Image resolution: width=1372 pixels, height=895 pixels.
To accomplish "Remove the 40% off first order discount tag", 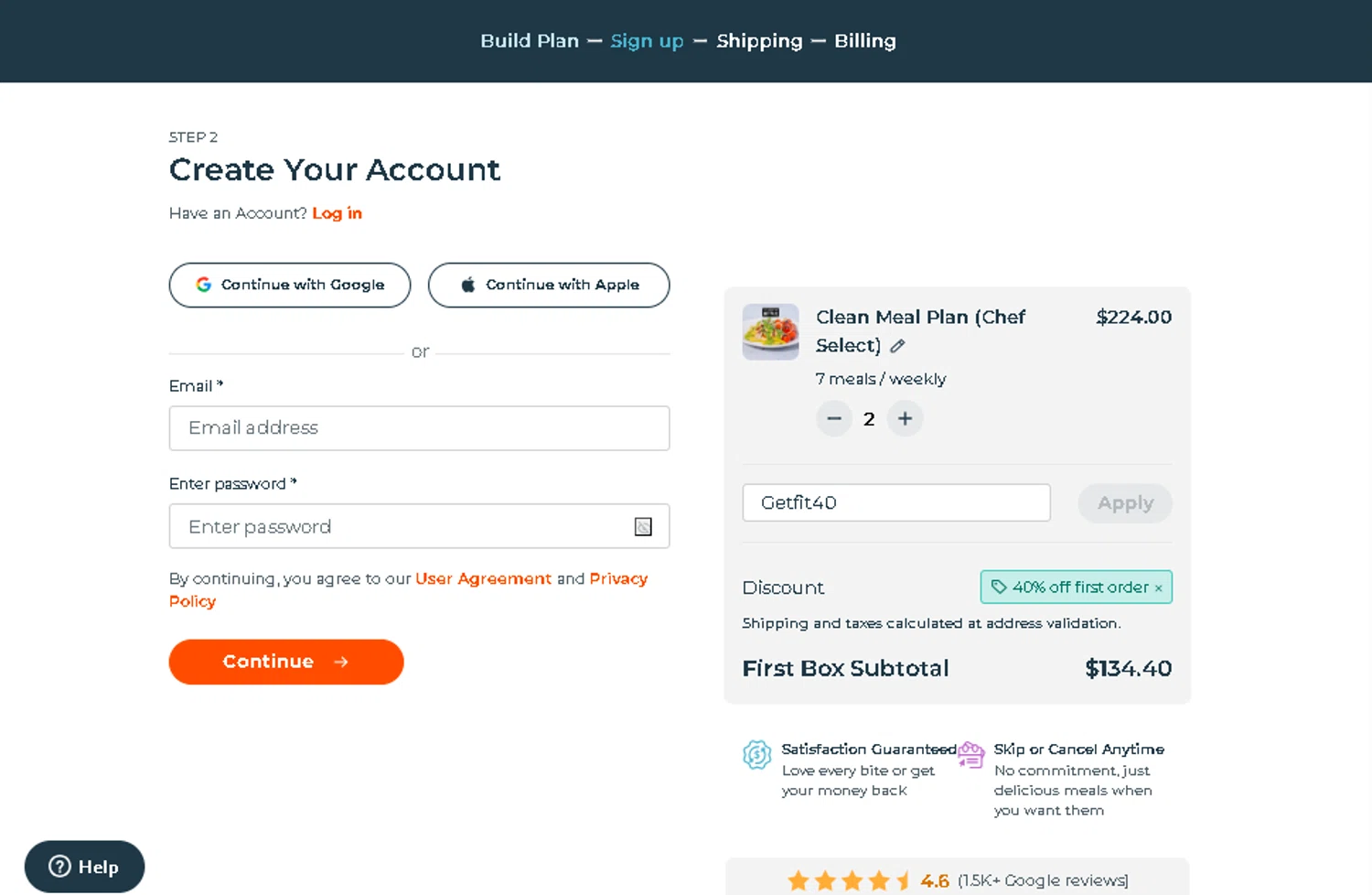I will pos(1159,588).
